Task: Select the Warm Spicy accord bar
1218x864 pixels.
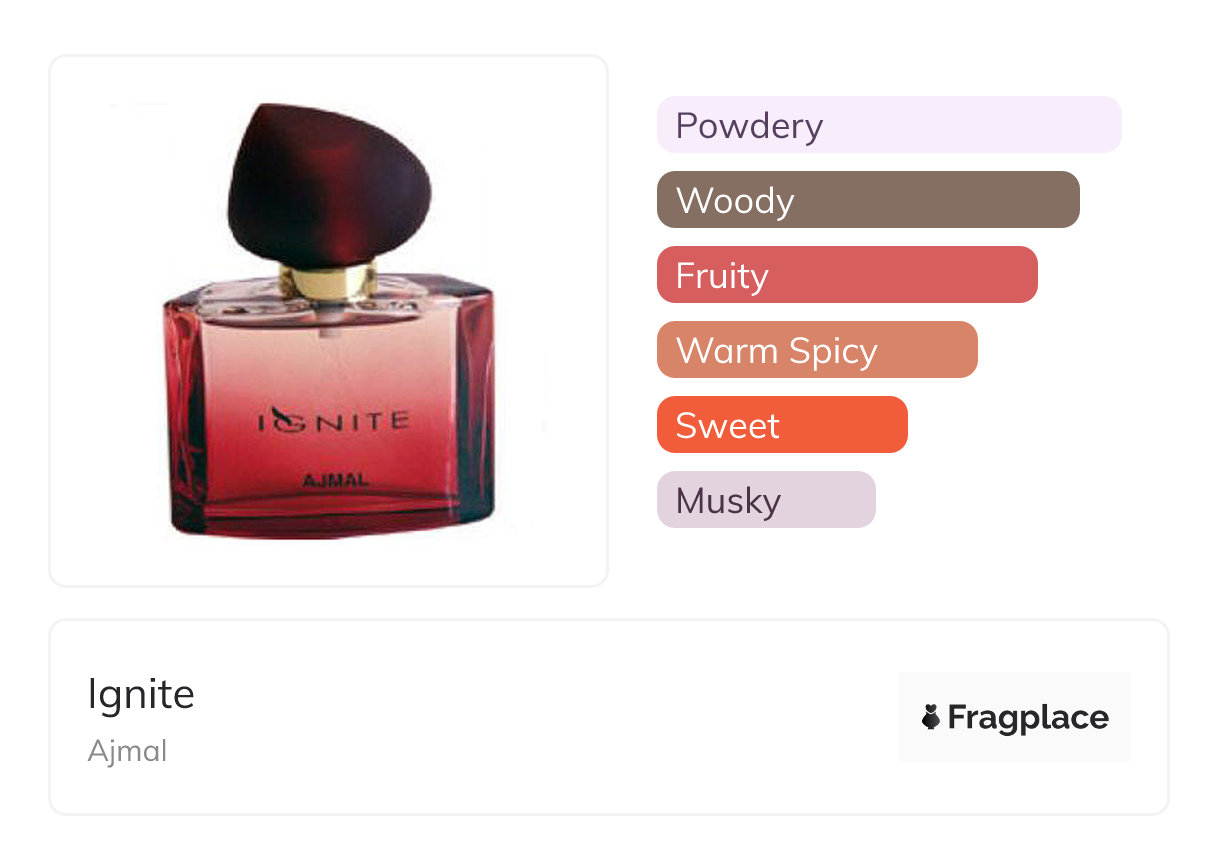Action: 817,350
